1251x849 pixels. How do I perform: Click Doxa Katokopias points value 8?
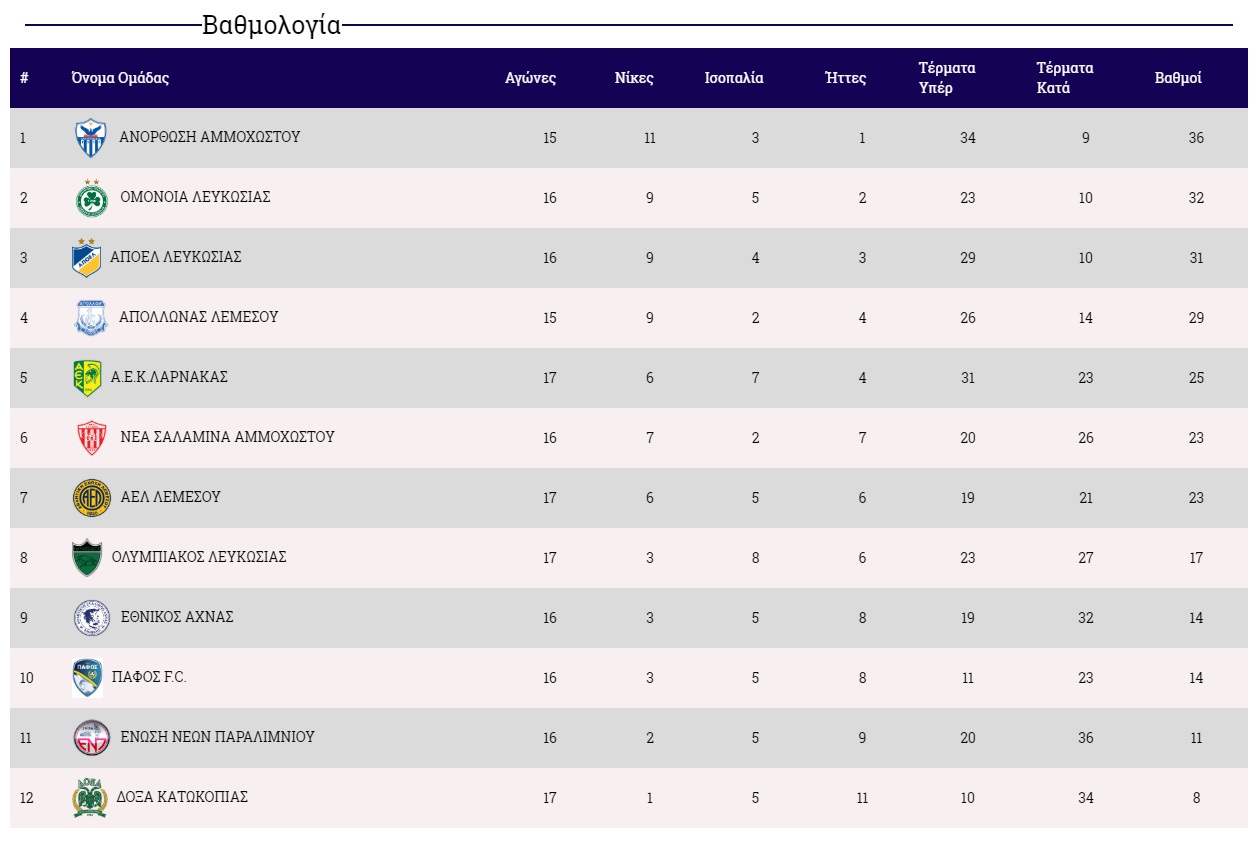click(x=1196, y=798)
